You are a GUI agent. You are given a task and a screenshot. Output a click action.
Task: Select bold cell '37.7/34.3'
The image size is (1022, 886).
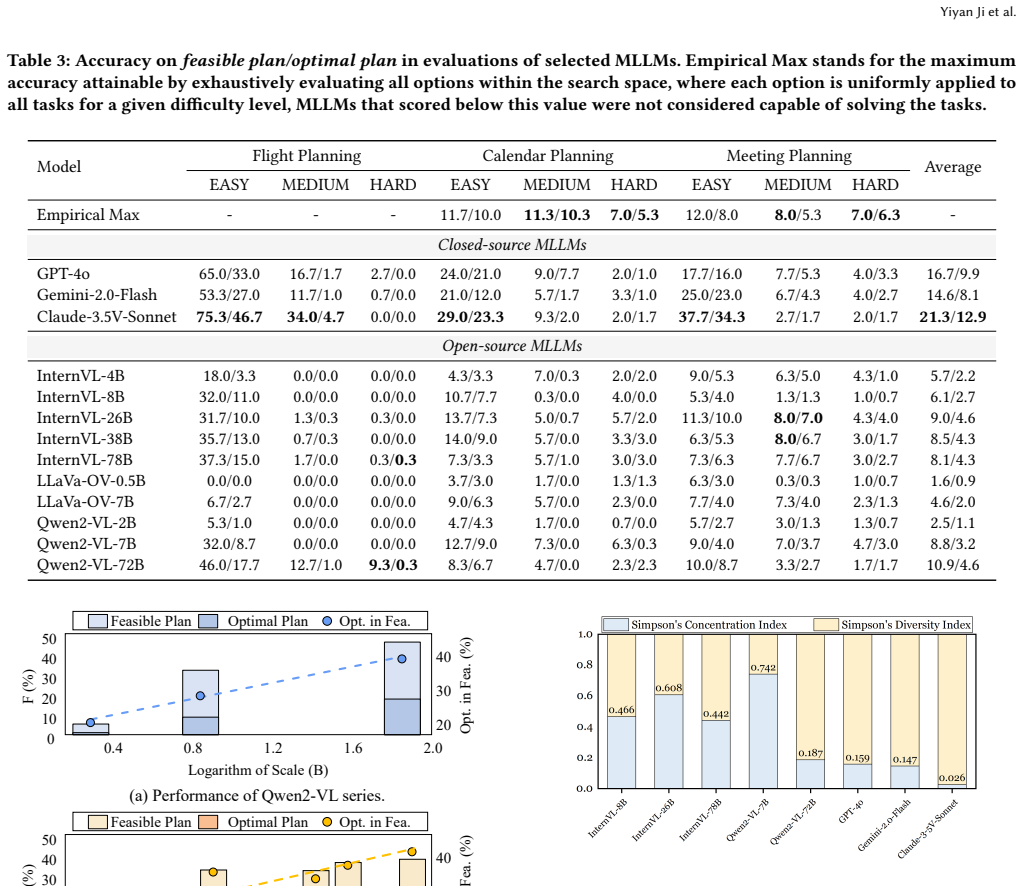pyautogui.click(x=711, y=317)
